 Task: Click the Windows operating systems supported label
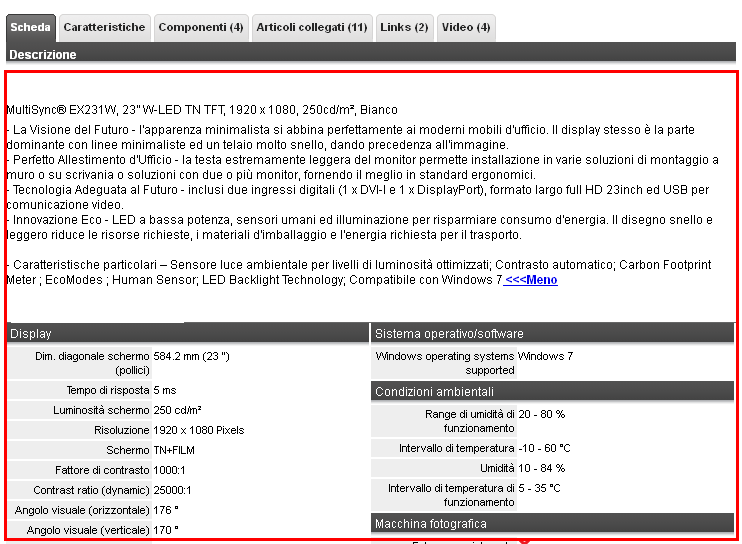(x=445, y=363)
